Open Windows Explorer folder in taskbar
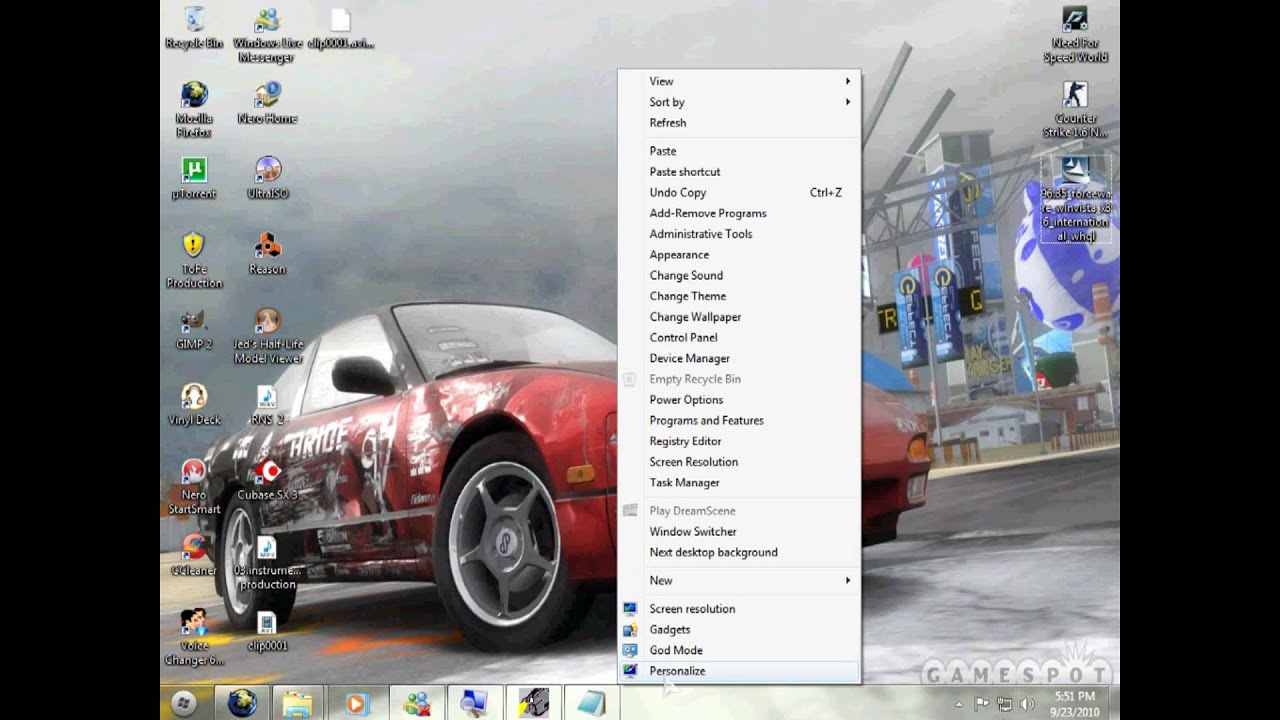Screen dimensions: 1280x720 (297, 703)
